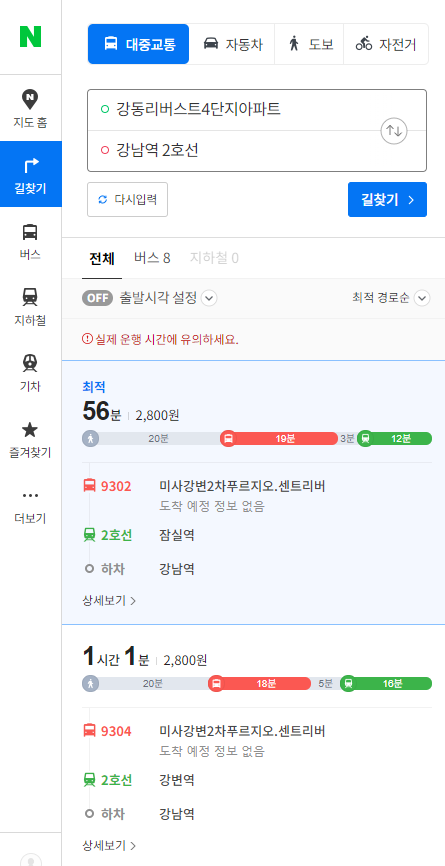The width and height of the screenshot is (445, 866).
Task: Click bus icon next to 9302
Action: coord(89,486)
